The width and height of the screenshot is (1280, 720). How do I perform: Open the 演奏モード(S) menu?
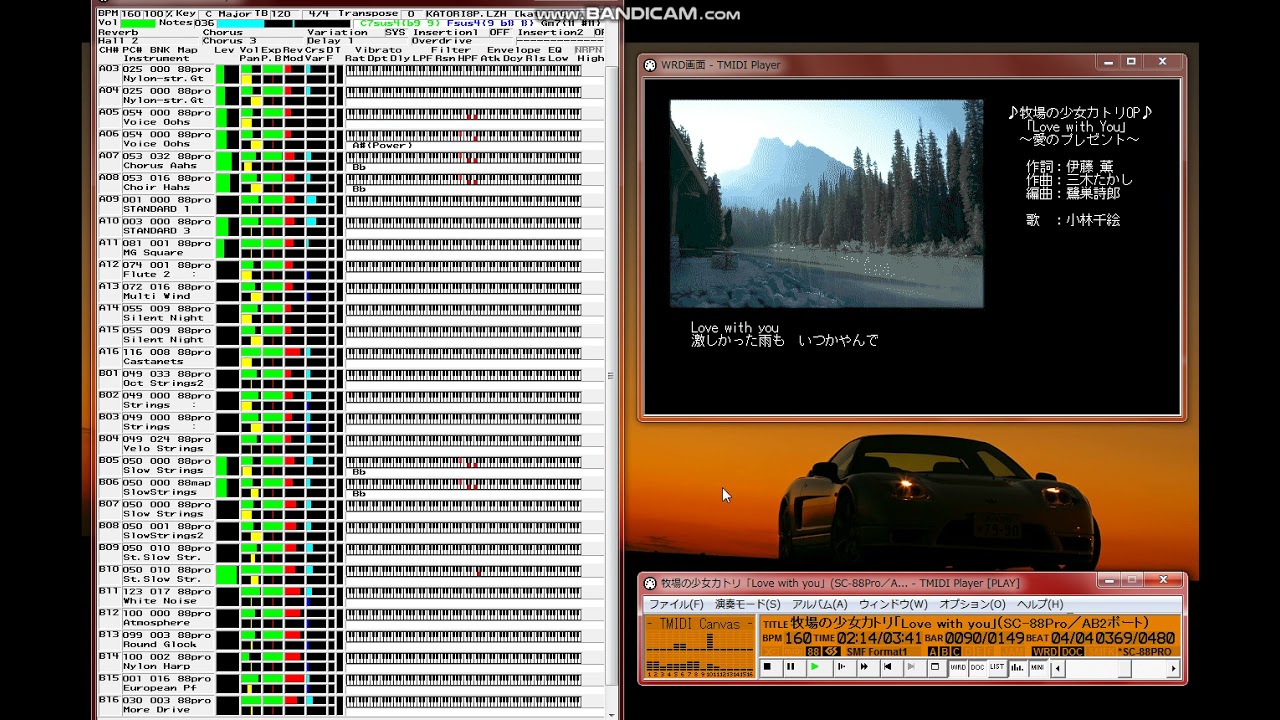(x=747, y=604)
